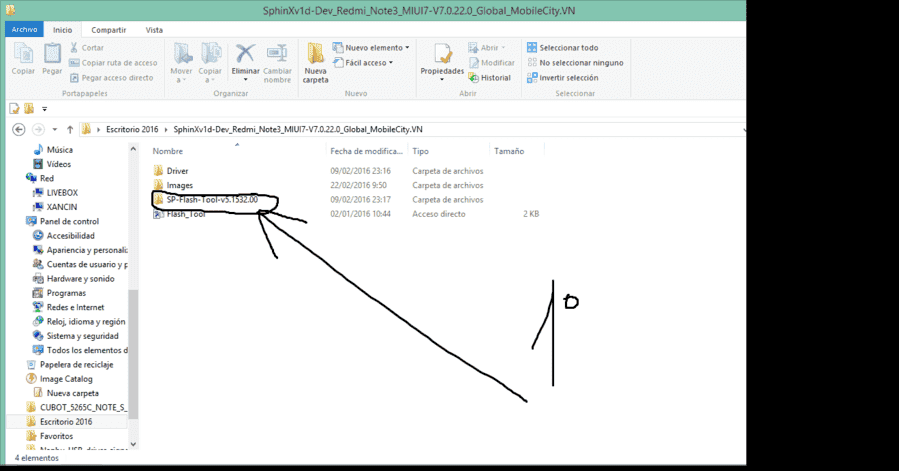Click Pegar acceso directo
This screenshot has width=899, height=471.
tap(111, 77)
